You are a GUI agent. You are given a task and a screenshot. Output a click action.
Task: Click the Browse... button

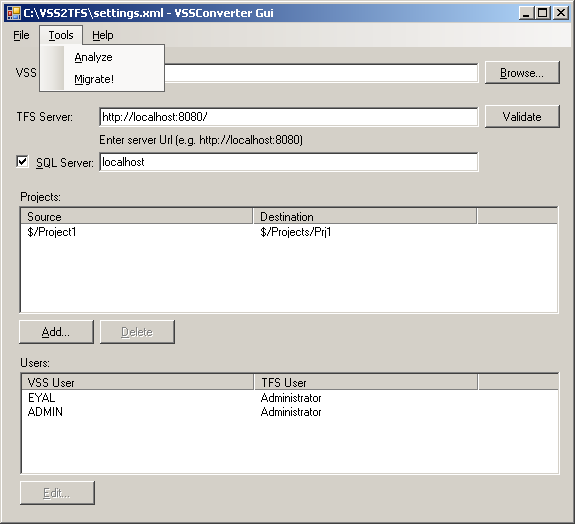522,73
